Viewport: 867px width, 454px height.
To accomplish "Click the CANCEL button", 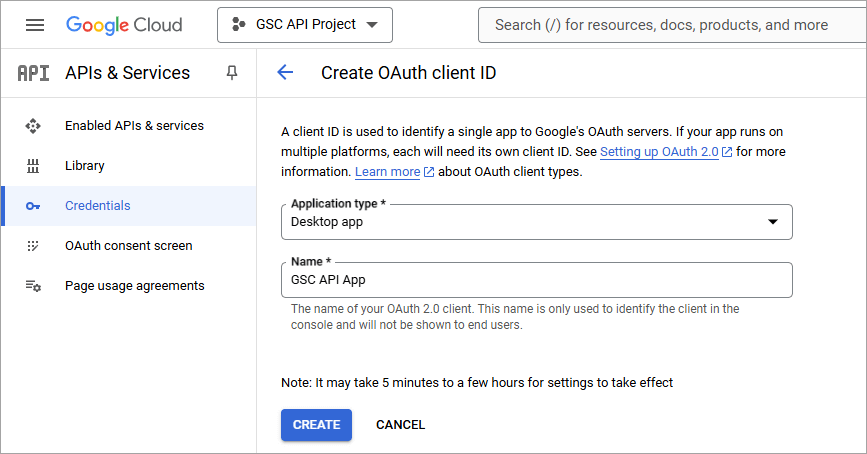I will 400,425.
